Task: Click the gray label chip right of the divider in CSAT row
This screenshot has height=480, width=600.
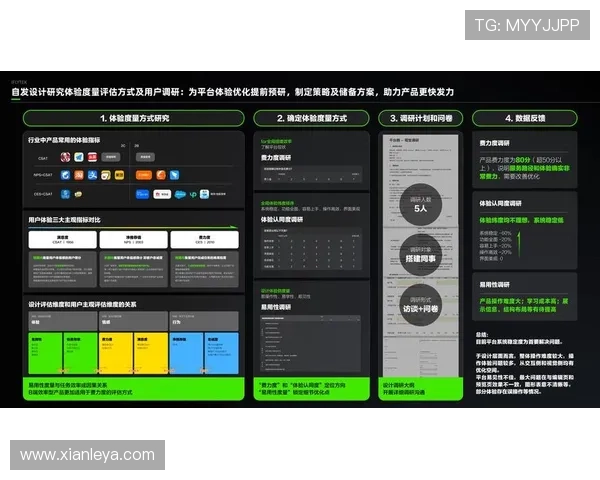Action: 145,157
